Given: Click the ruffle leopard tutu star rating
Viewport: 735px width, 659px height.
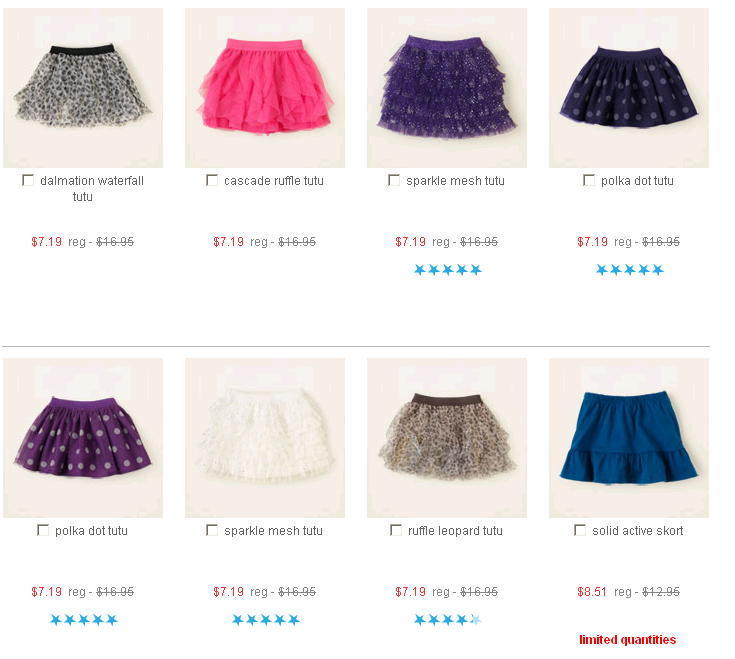Looking at the screenshot, I should coord(448,620).
